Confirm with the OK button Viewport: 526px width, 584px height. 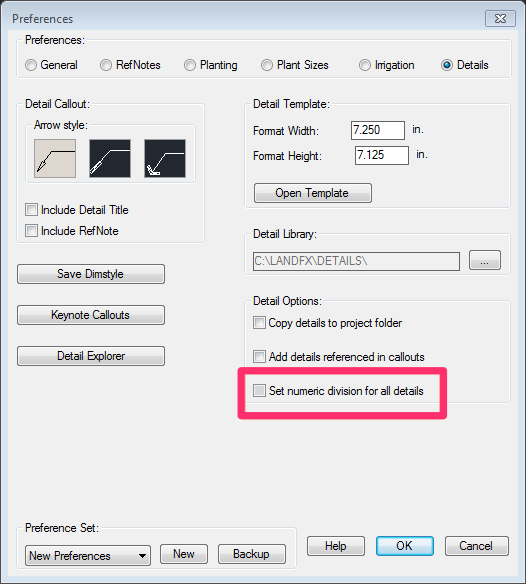(x=405, y=546)
